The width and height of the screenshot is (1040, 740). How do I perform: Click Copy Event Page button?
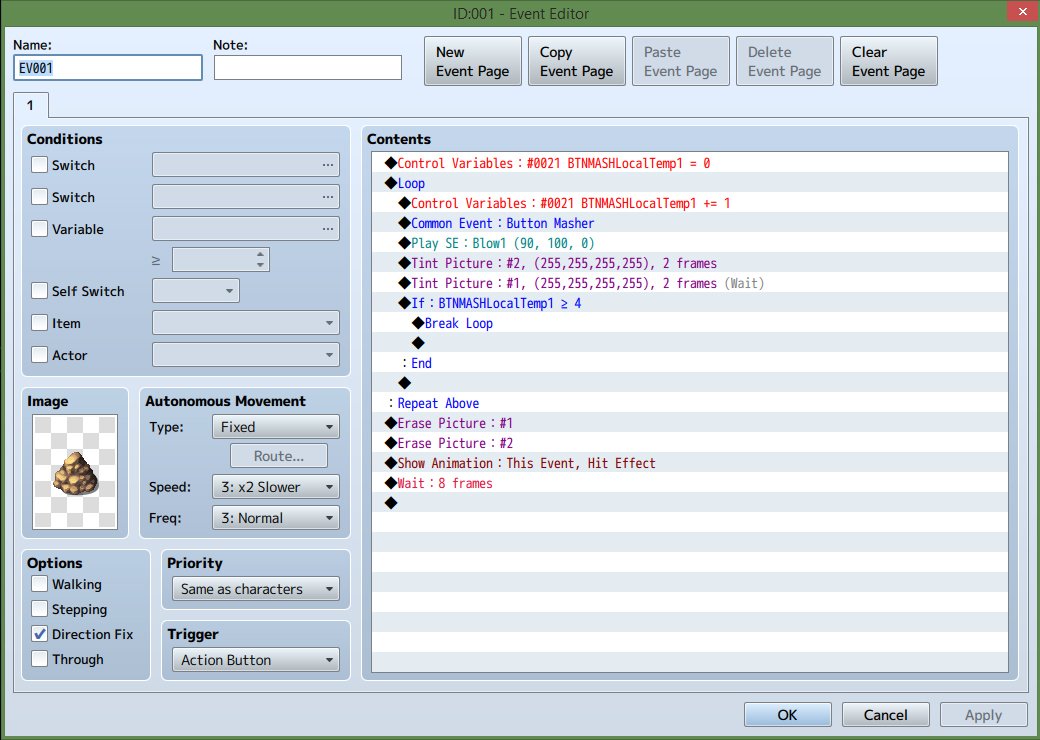[576, 61]
